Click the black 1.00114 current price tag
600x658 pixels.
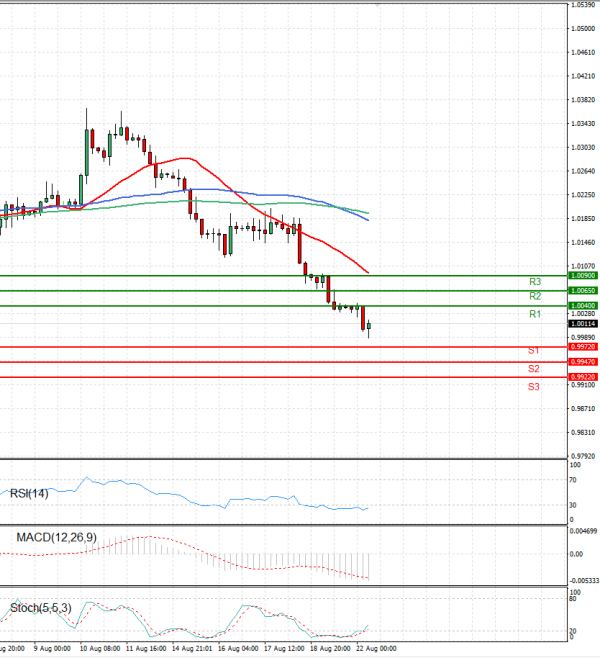(x=583, y=324)
